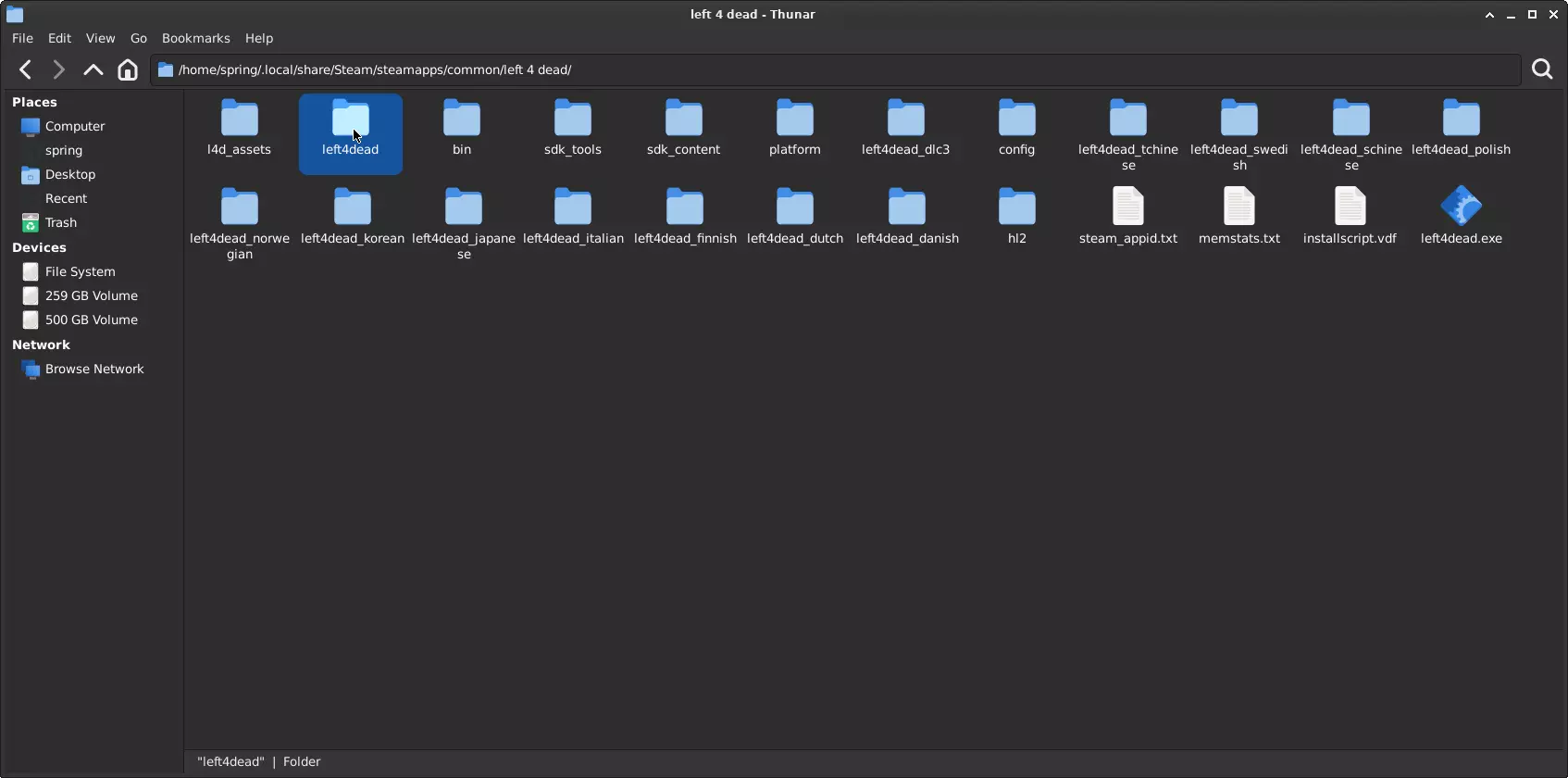Select the config folder
The height and width of the screenshot is (778, 1568).
click(1017, 128)
